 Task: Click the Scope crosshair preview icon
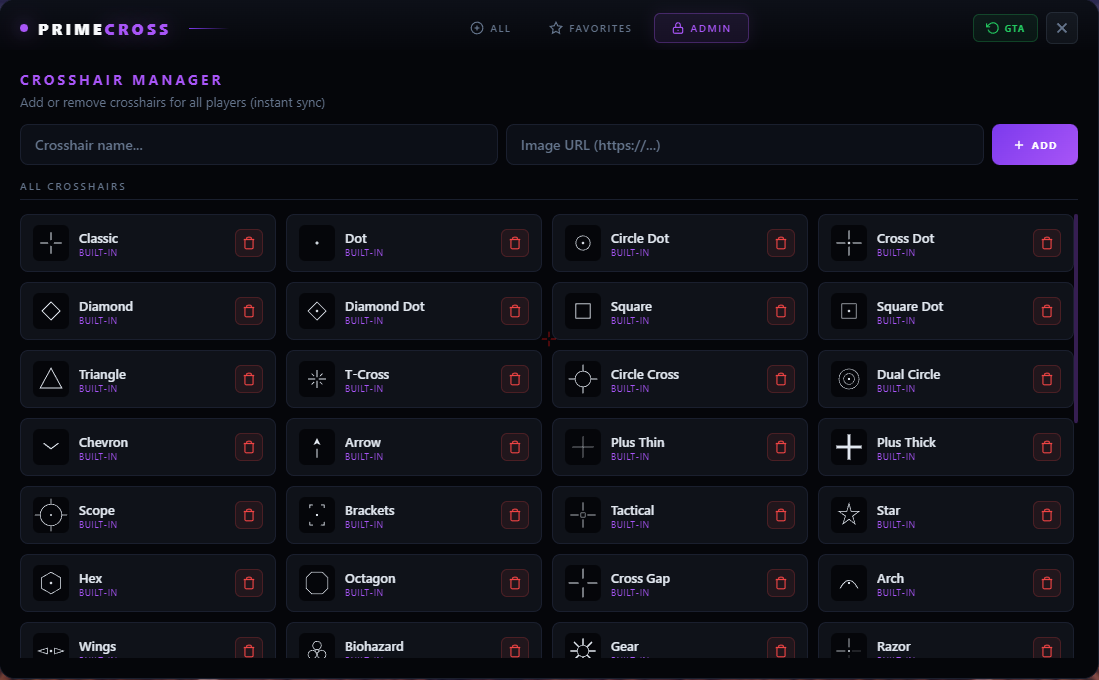tap(51, 515)
